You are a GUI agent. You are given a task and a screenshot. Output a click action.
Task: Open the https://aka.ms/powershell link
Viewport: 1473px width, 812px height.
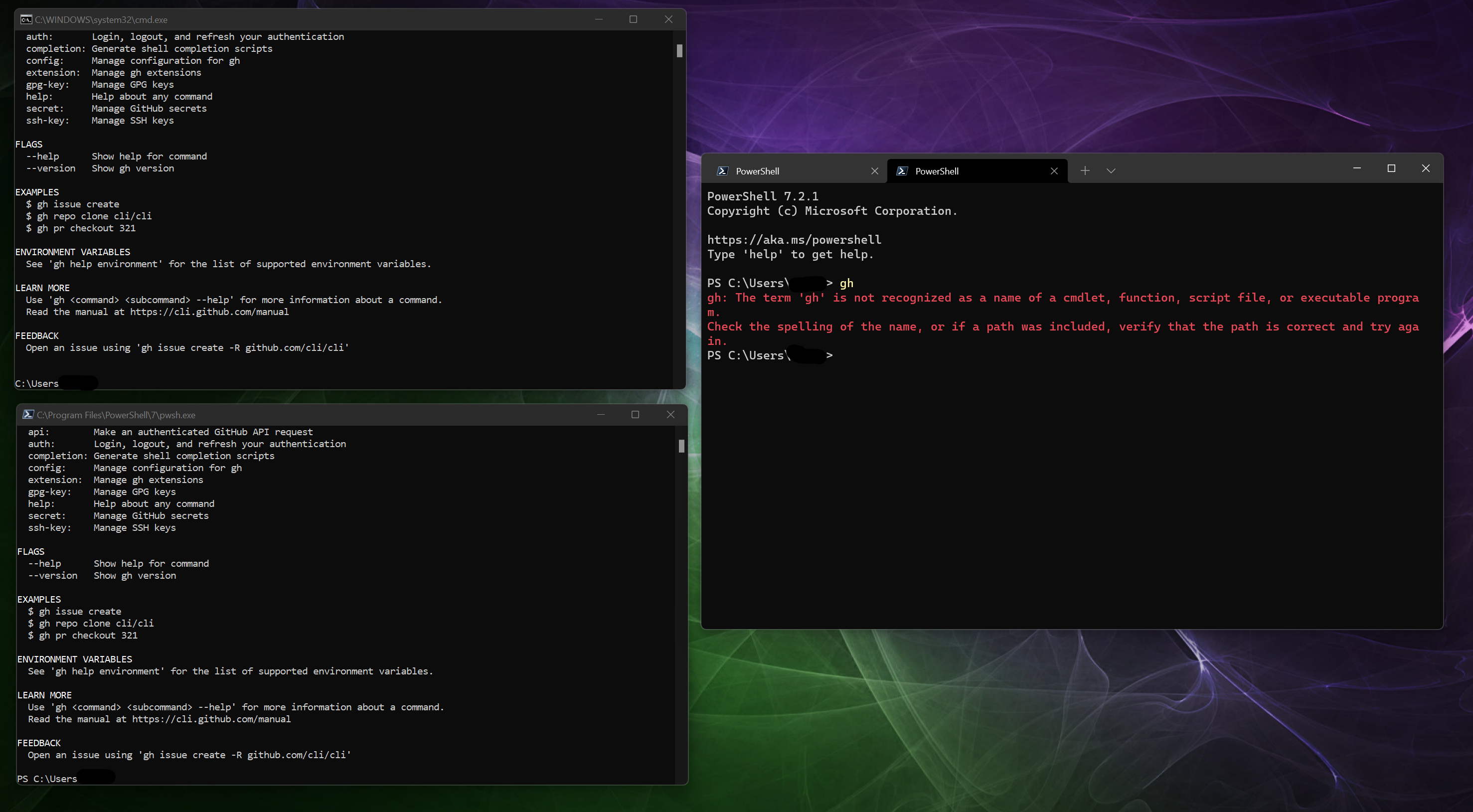[x=794, y=239]
